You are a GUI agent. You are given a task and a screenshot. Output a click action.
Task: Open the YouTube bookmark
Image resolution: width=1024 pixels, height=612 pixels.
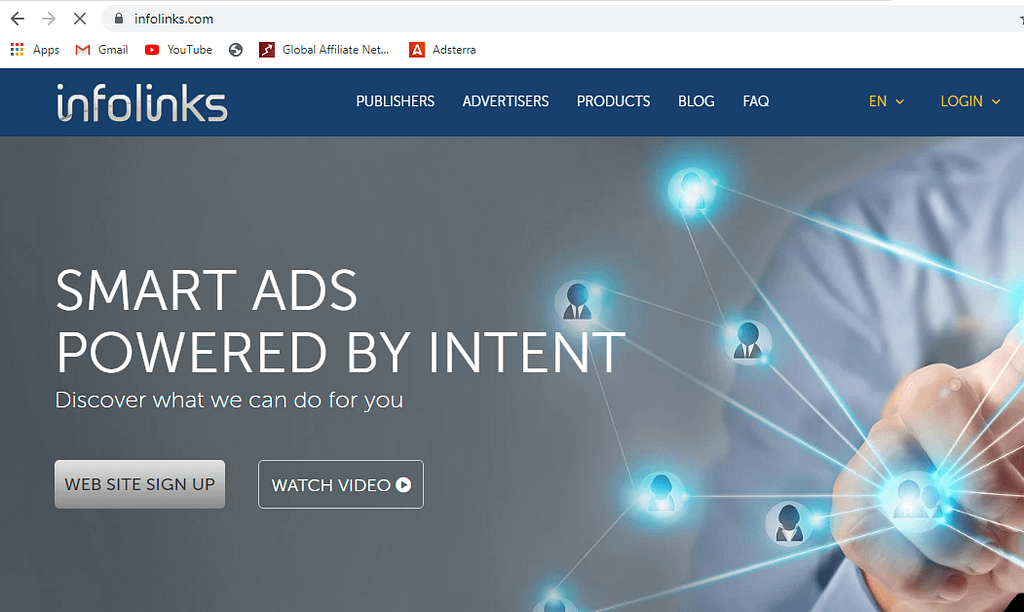coord(178,50)
